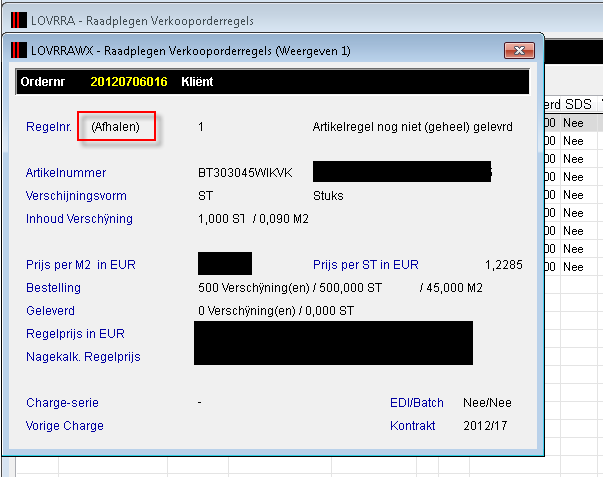This screenshot has width=603, height=477.
Task: Click the Kliënt label in the black header
Action: (197, 82)
